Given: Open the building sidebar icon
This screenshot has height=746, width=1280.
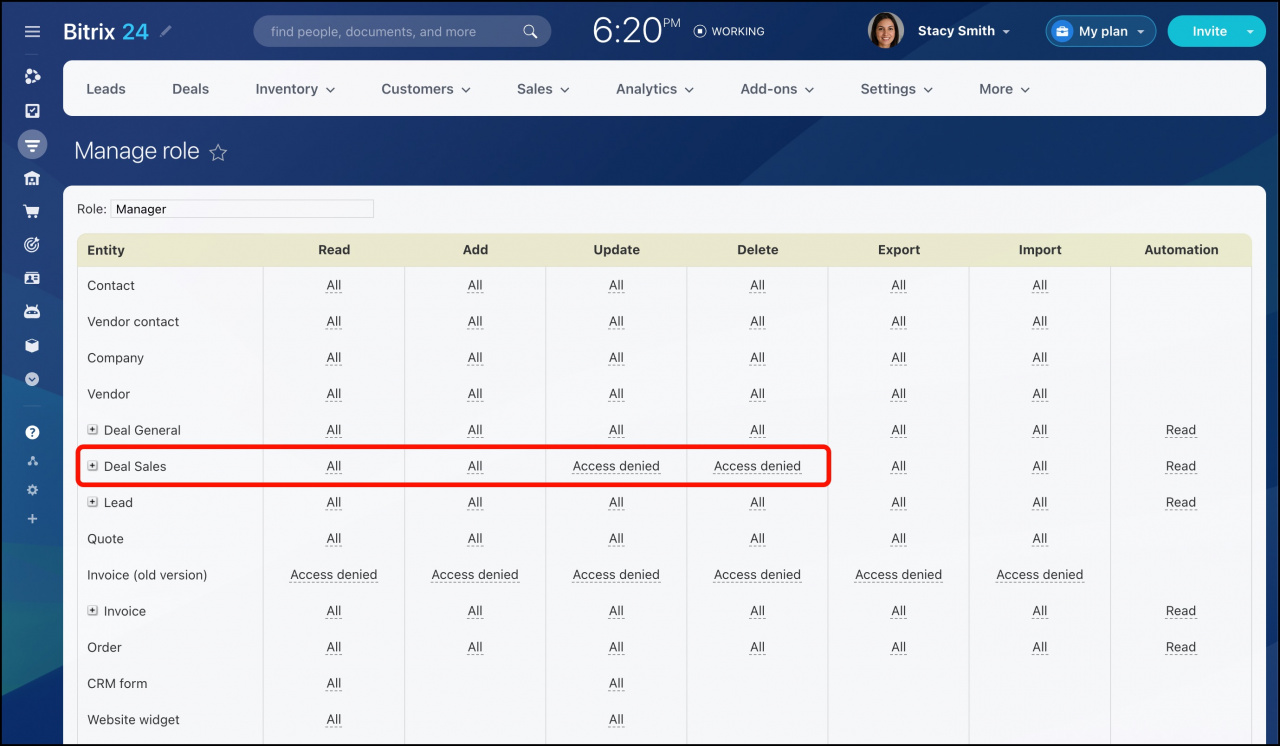Looking at the screenshot, I should pyautogui.click(x=32, y=178).
